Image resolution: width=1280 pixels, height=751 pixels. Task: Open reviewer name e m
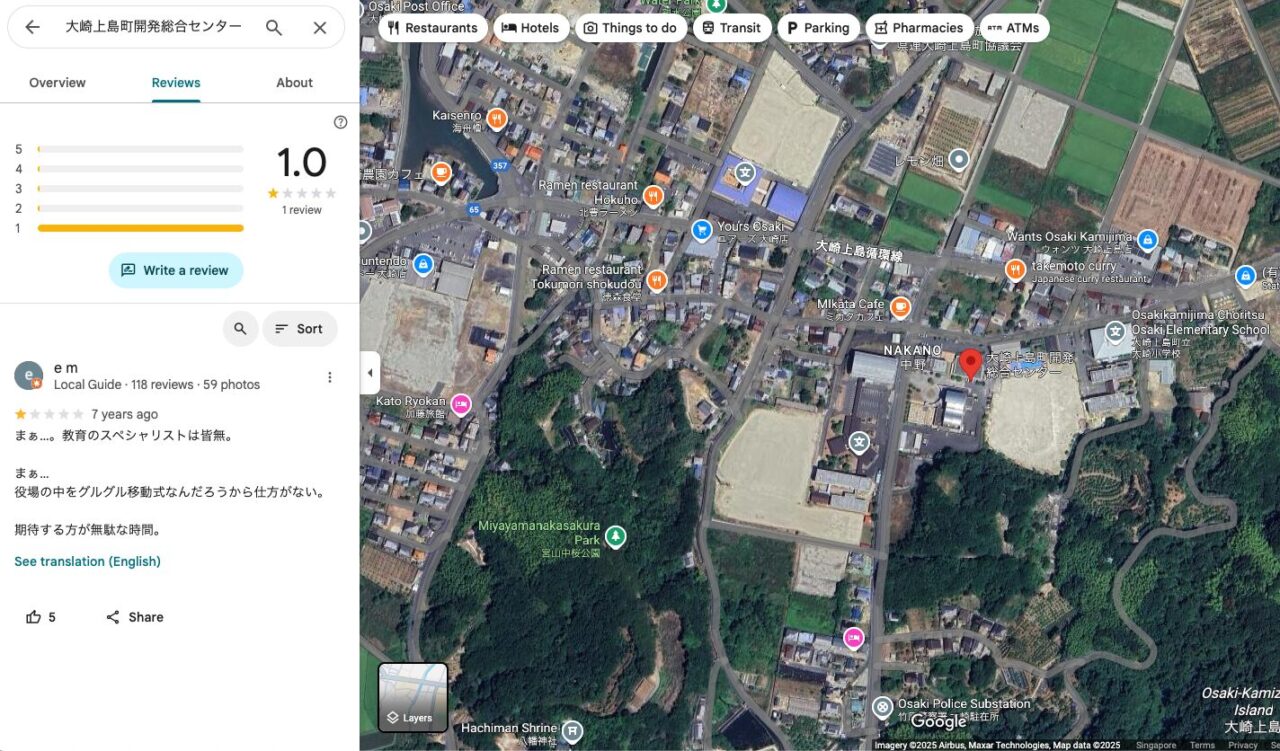(66, 368)
